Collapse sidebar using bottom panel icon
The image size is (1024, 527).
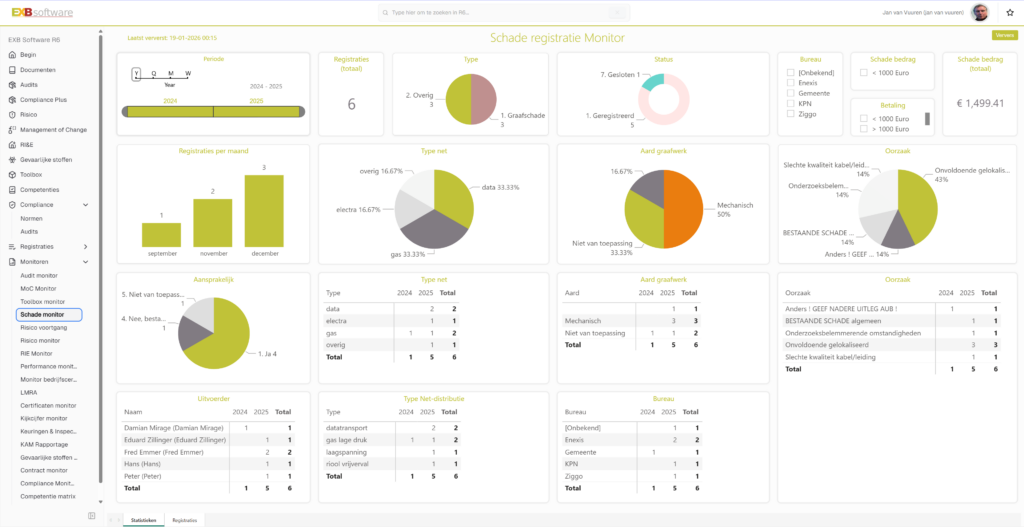pyautogui.click(x=91, y=516)
